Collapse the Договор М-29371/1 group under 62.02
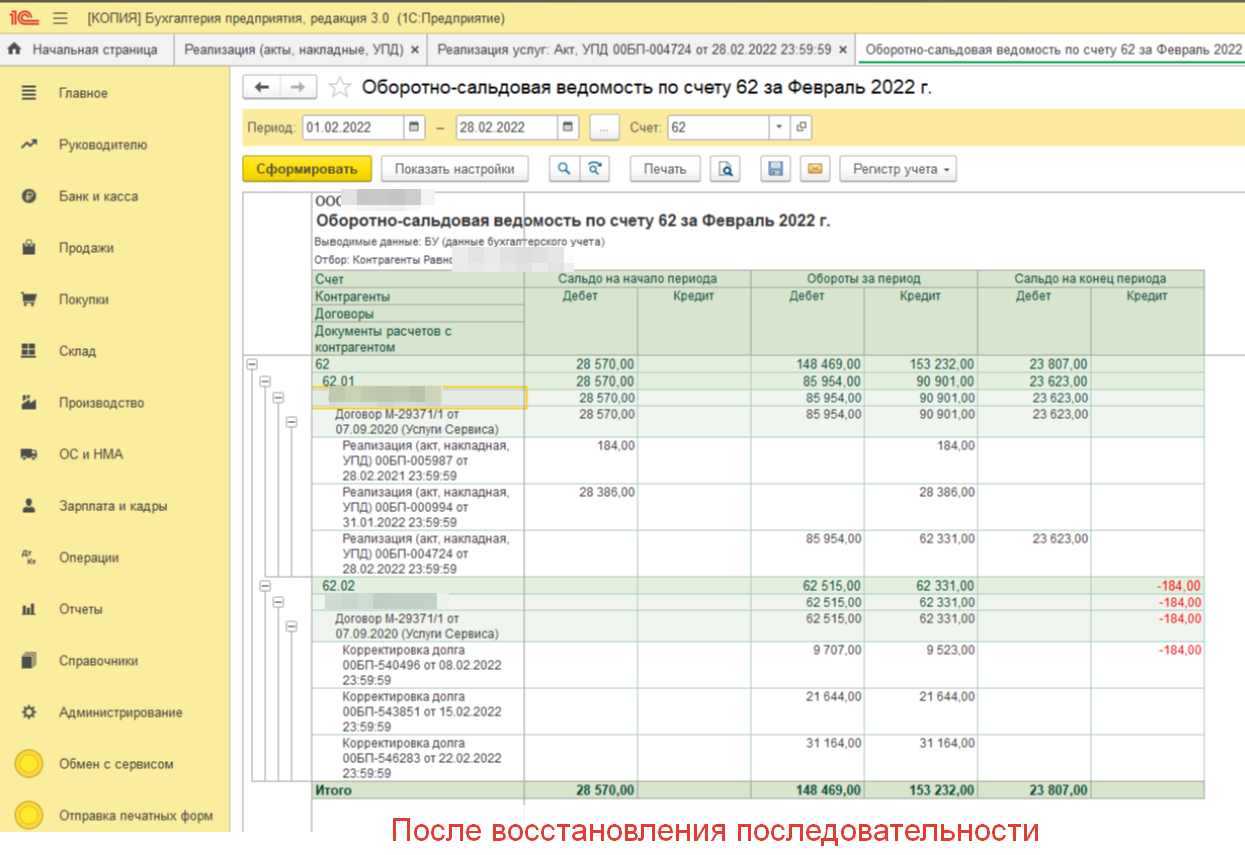This screenshot has width=1245, height=855. [291, 627]
